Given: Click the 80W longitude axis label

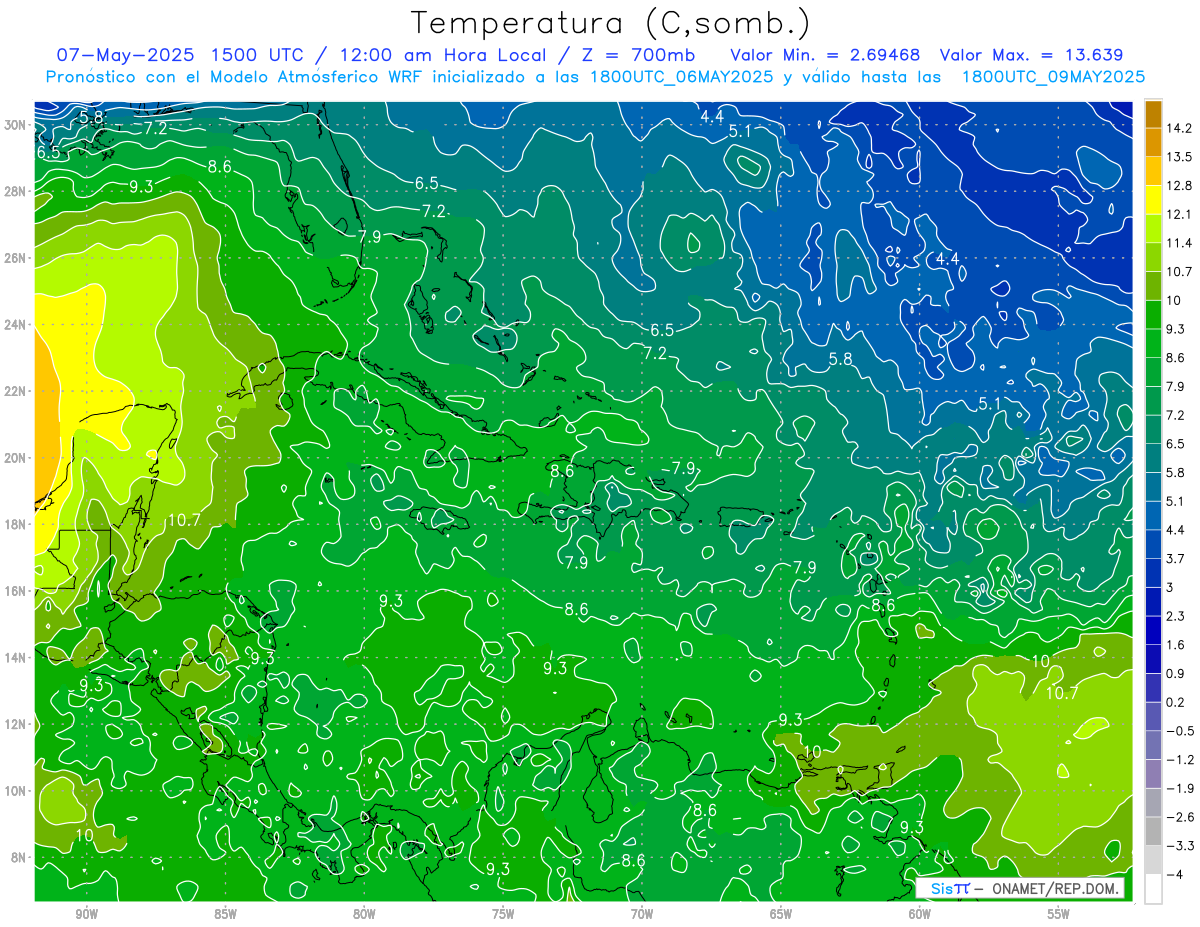Looking at the screenshot, I should point(364,915).
